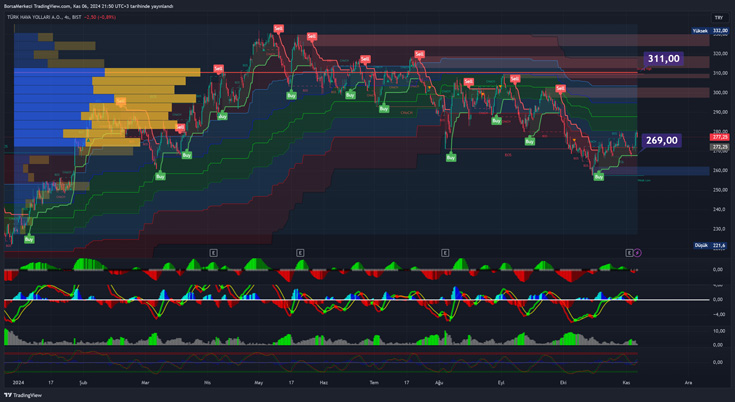This screenshot has height=402, width=735.
Task: Click the 290,00 price axis label
Action: (720, 112)
